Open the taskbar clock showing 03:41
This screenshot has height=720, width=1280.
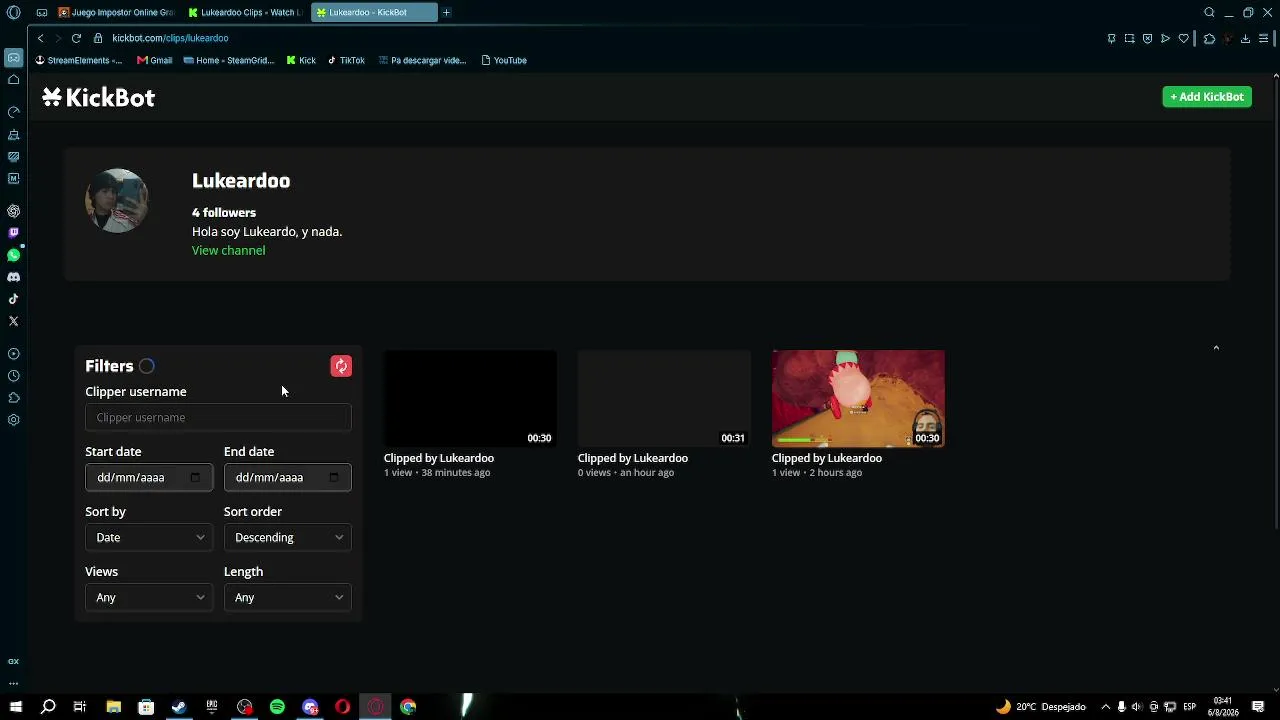pos(1223,707)
